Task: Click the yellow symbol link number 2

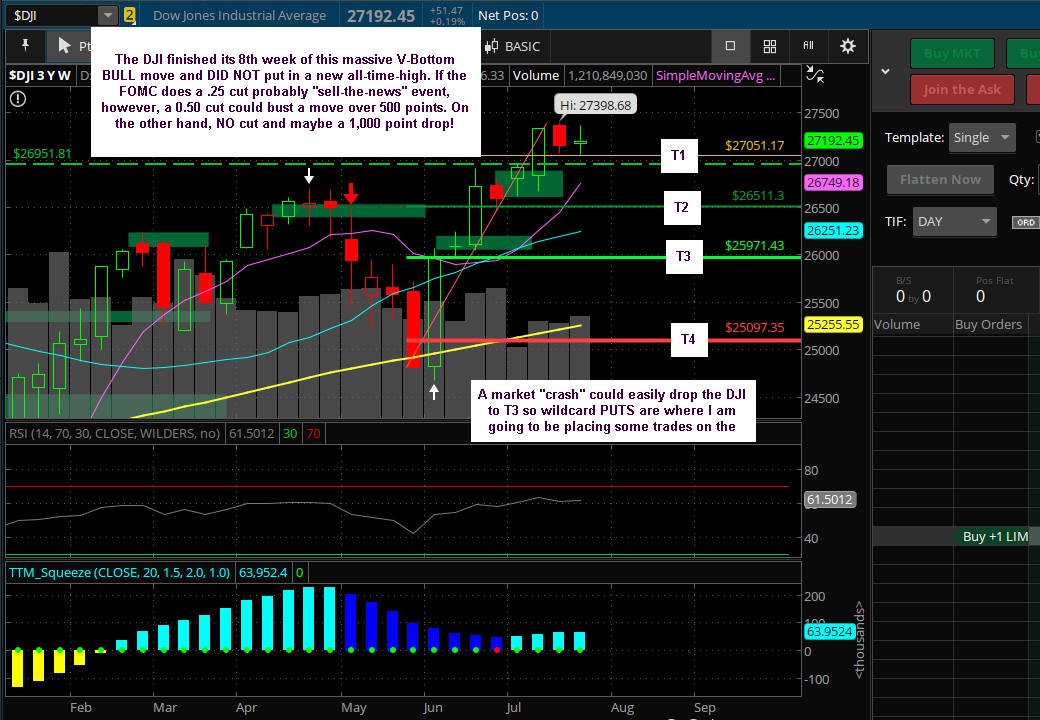Action: coord(129,15)
